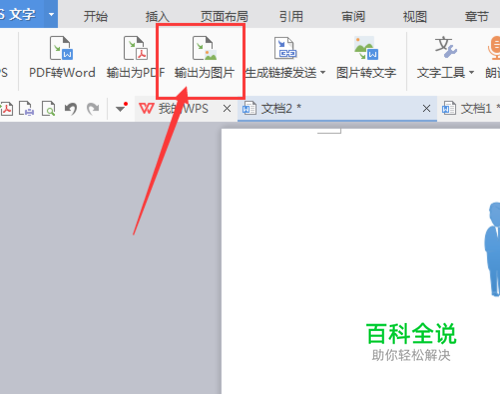Click the 输出为图片 export icon

204,48
